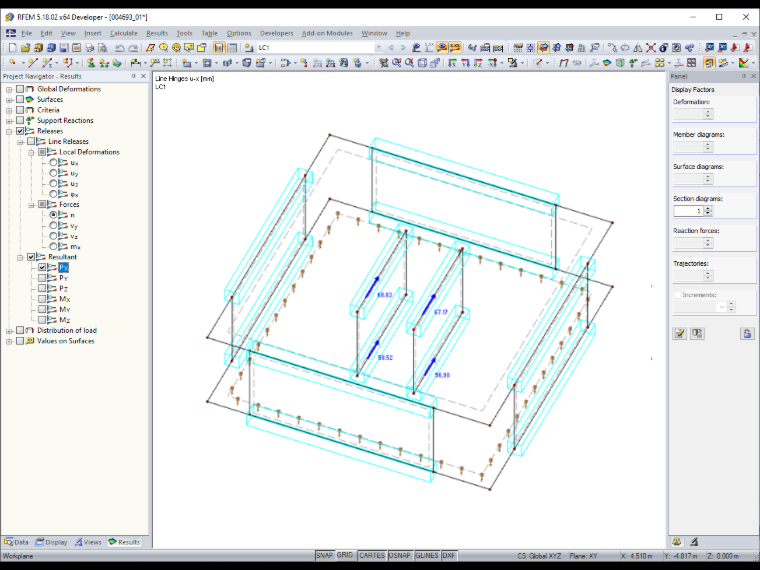
Task: Open the Add-on Modules menu
Action: (327, 33)
